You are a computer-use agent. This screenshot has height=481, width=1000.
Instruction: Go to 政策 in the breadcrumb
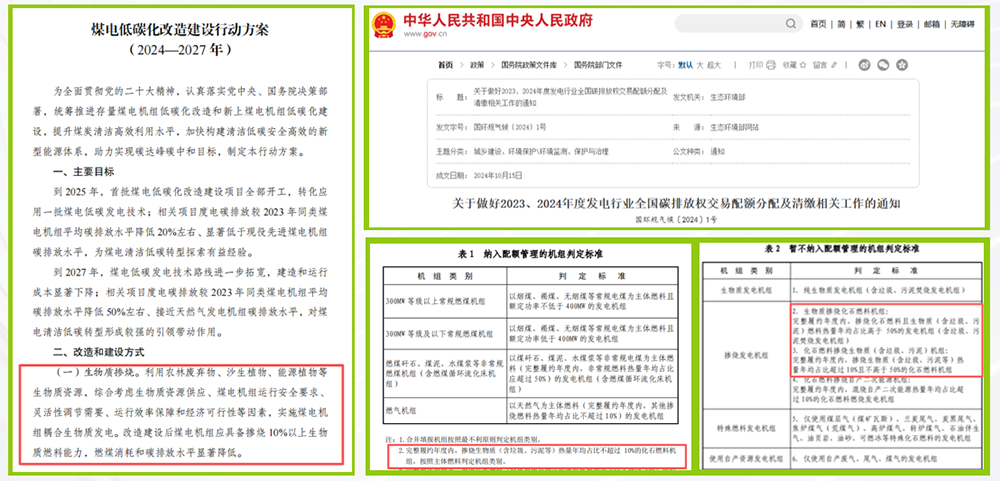478,65
